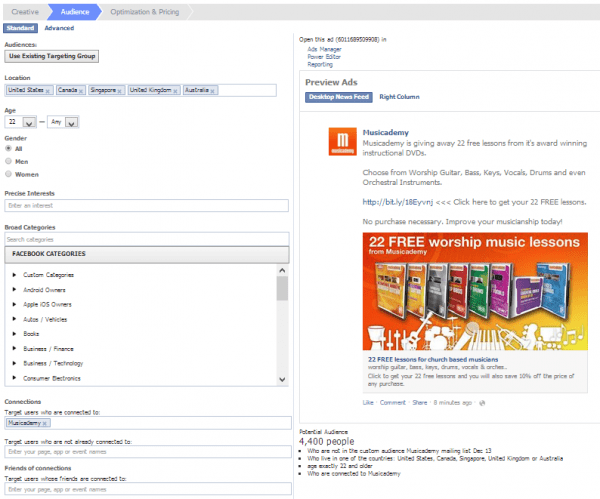Switch to Standard targeting mode
This screenshot has width=600, height=499.
[x=20, y=28]
